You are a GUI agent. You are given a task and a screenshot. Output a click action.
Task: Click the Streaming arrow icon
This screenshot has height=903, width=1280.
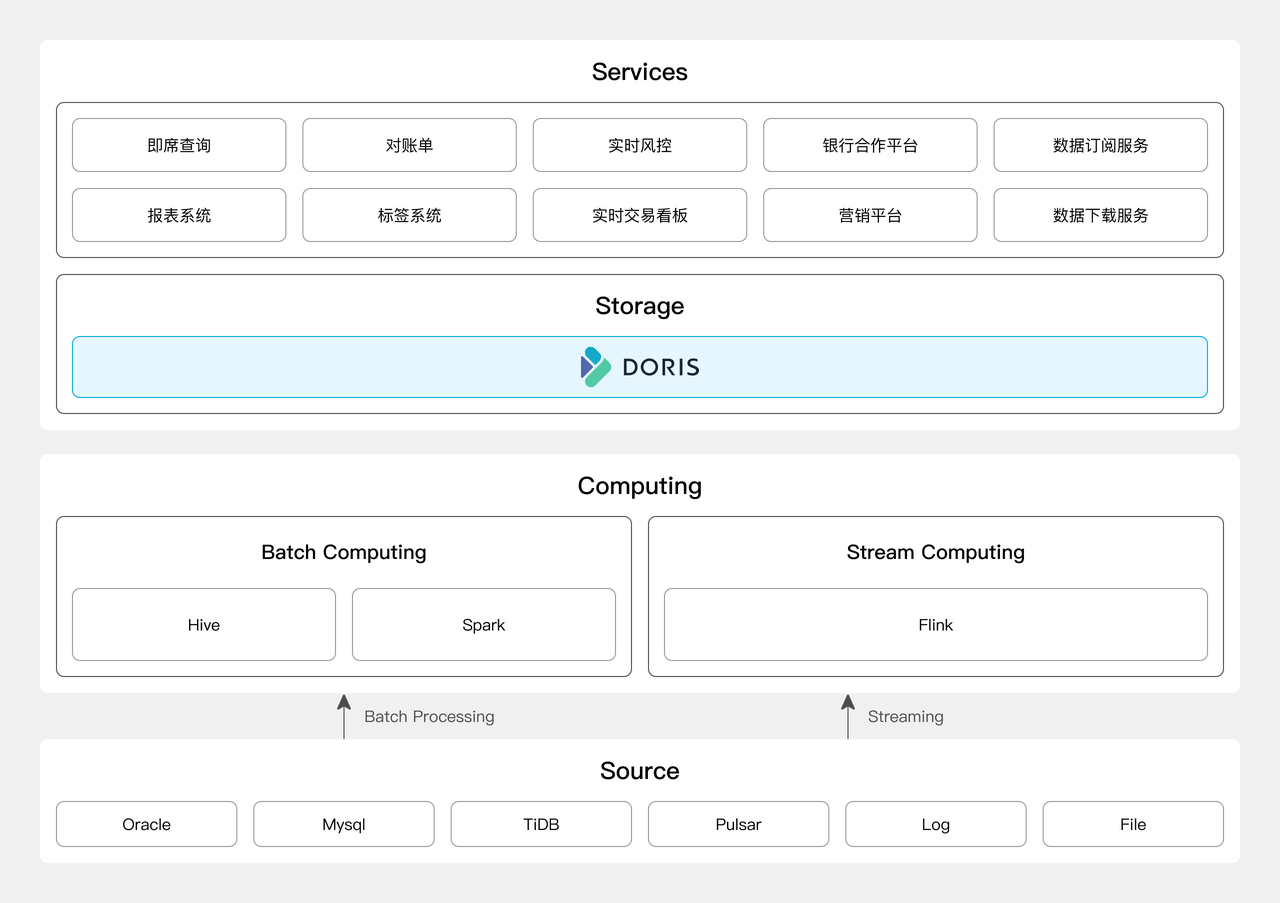coord(848,716)
